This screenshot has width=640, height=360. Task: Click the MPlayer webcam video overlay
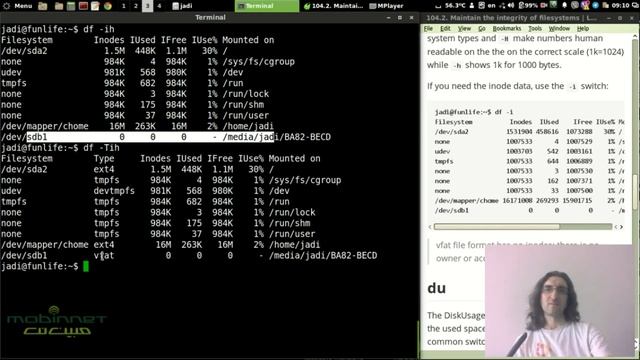point(559,301)
